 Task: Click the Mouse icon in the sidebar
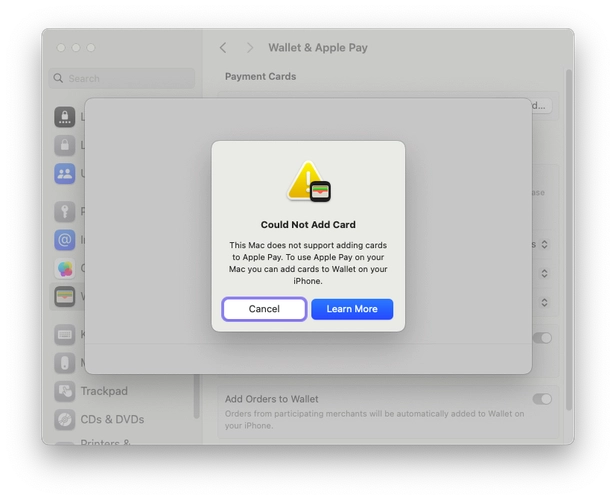[x=65, y=362]
